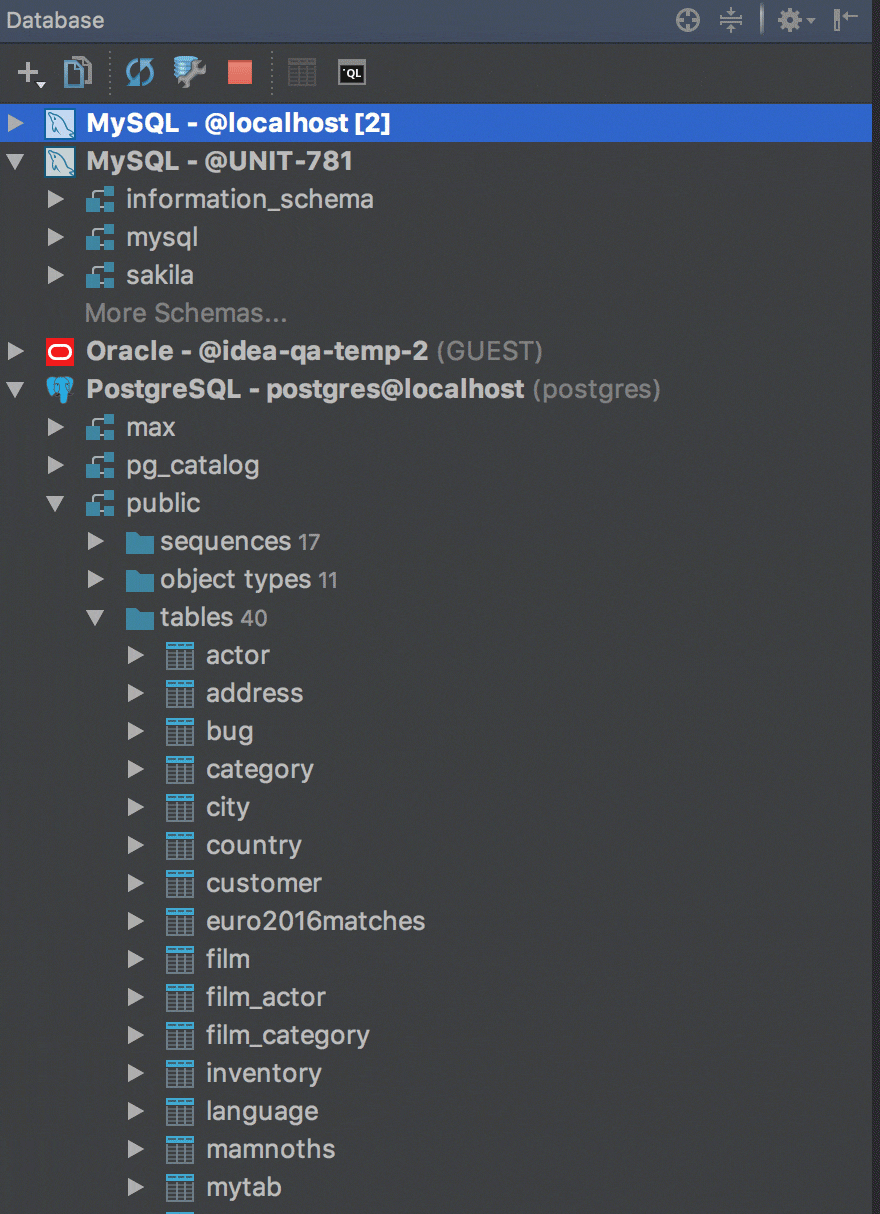Open the gear settings menu
The width and height of the screenshot is (880, 1214).
coord(796,20)
